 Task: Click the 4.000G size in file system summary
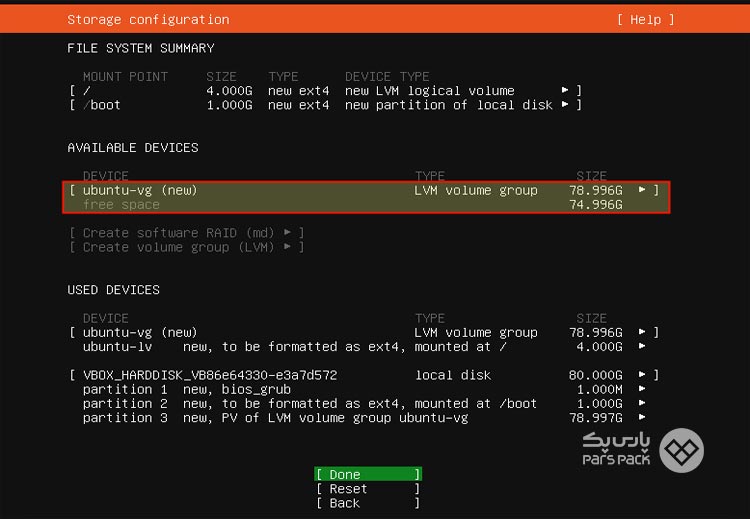click(229, 90)
